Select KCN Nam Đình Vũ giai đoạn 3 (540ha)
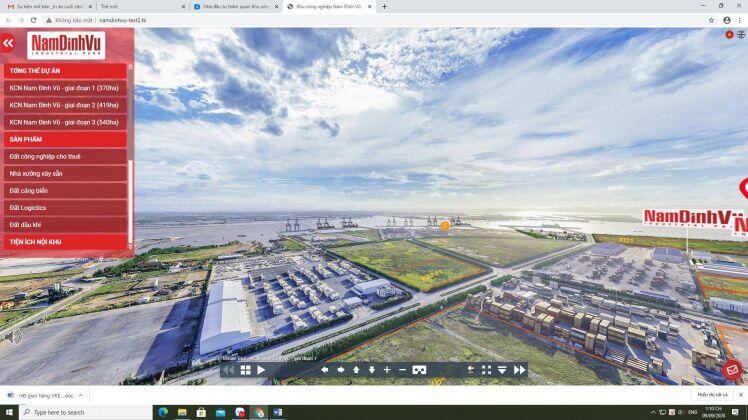Viewport: 748px width, 420px height. (65, 122)
